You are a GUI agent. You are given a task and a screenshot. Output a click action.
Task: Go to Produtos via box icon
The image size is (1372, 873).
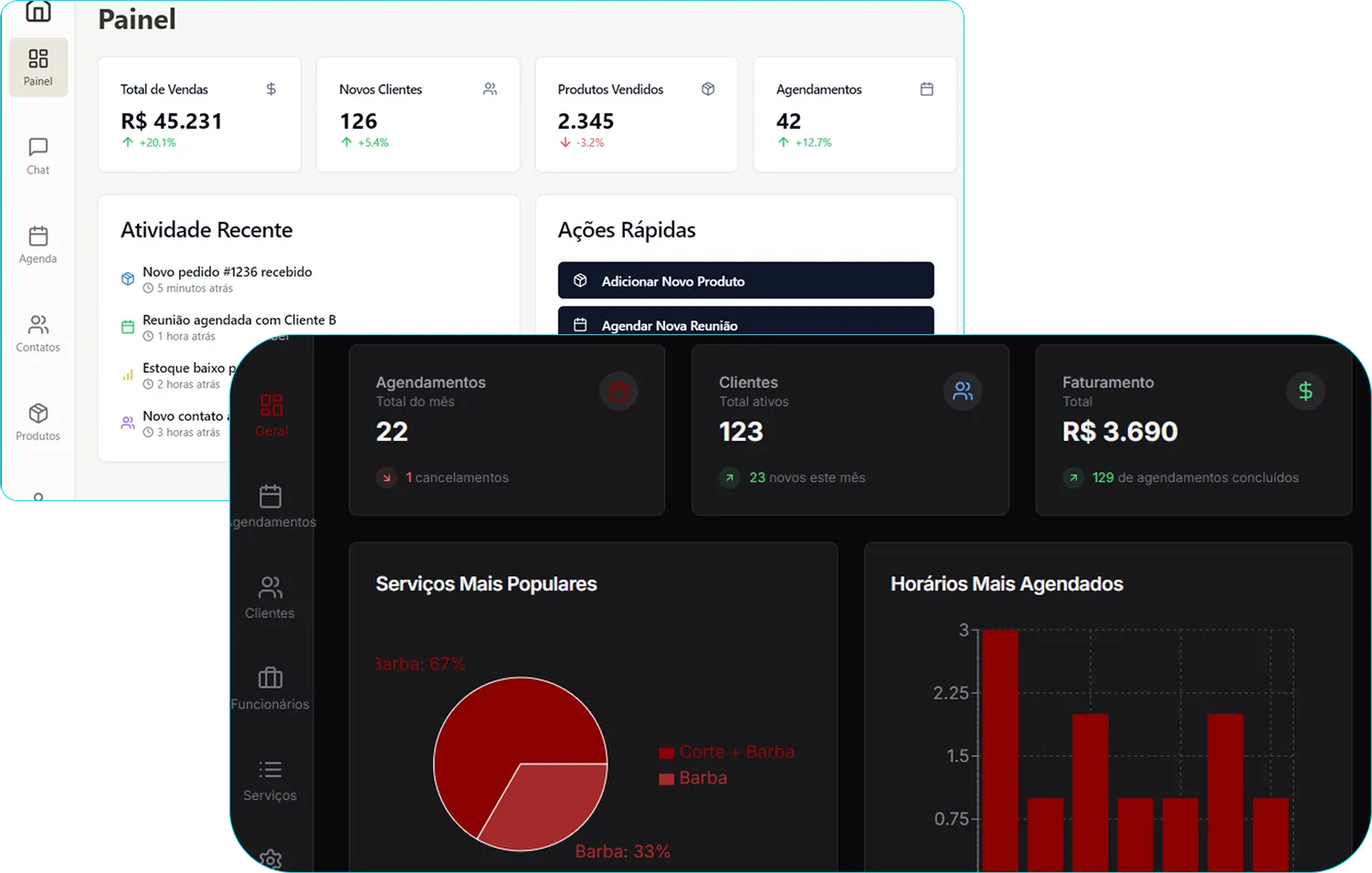37,421
